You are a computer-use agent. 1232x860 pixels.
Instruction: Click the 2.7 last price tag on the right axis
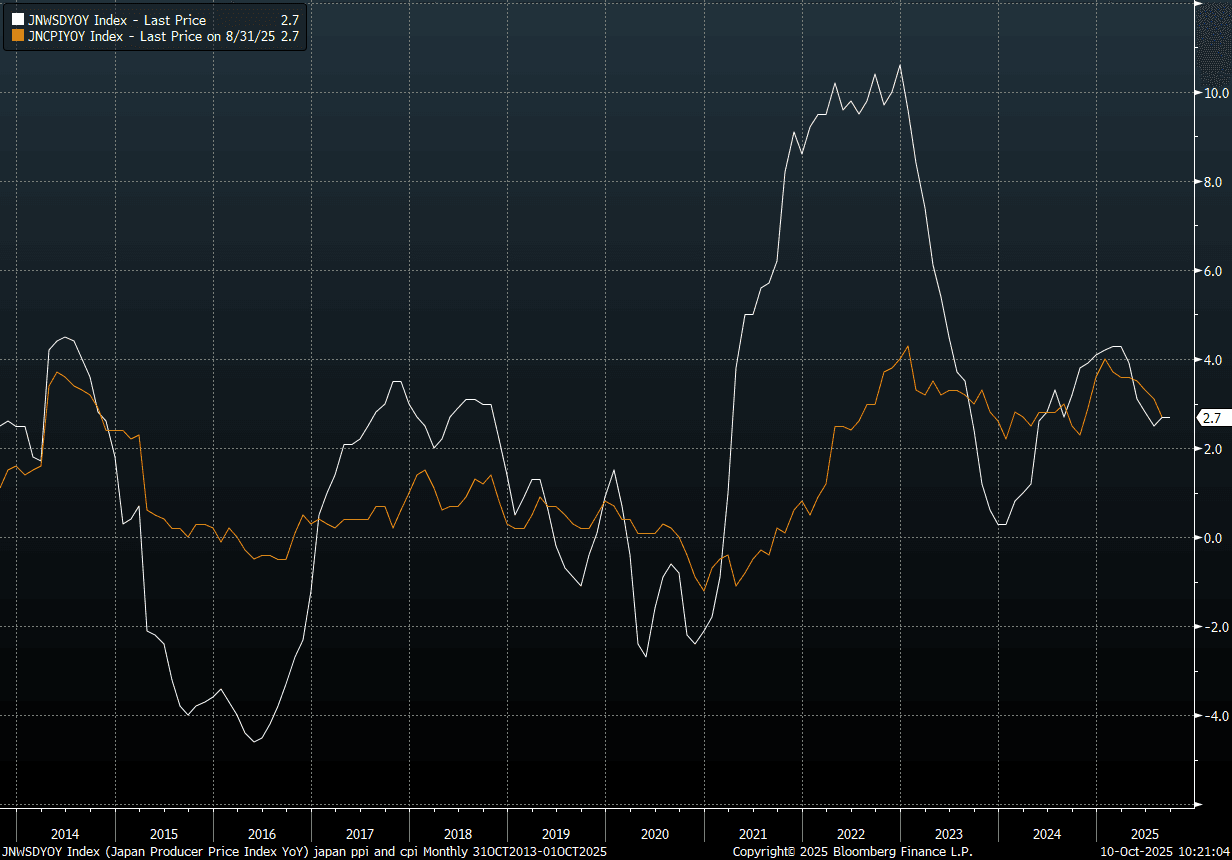tap(1211, 418)
